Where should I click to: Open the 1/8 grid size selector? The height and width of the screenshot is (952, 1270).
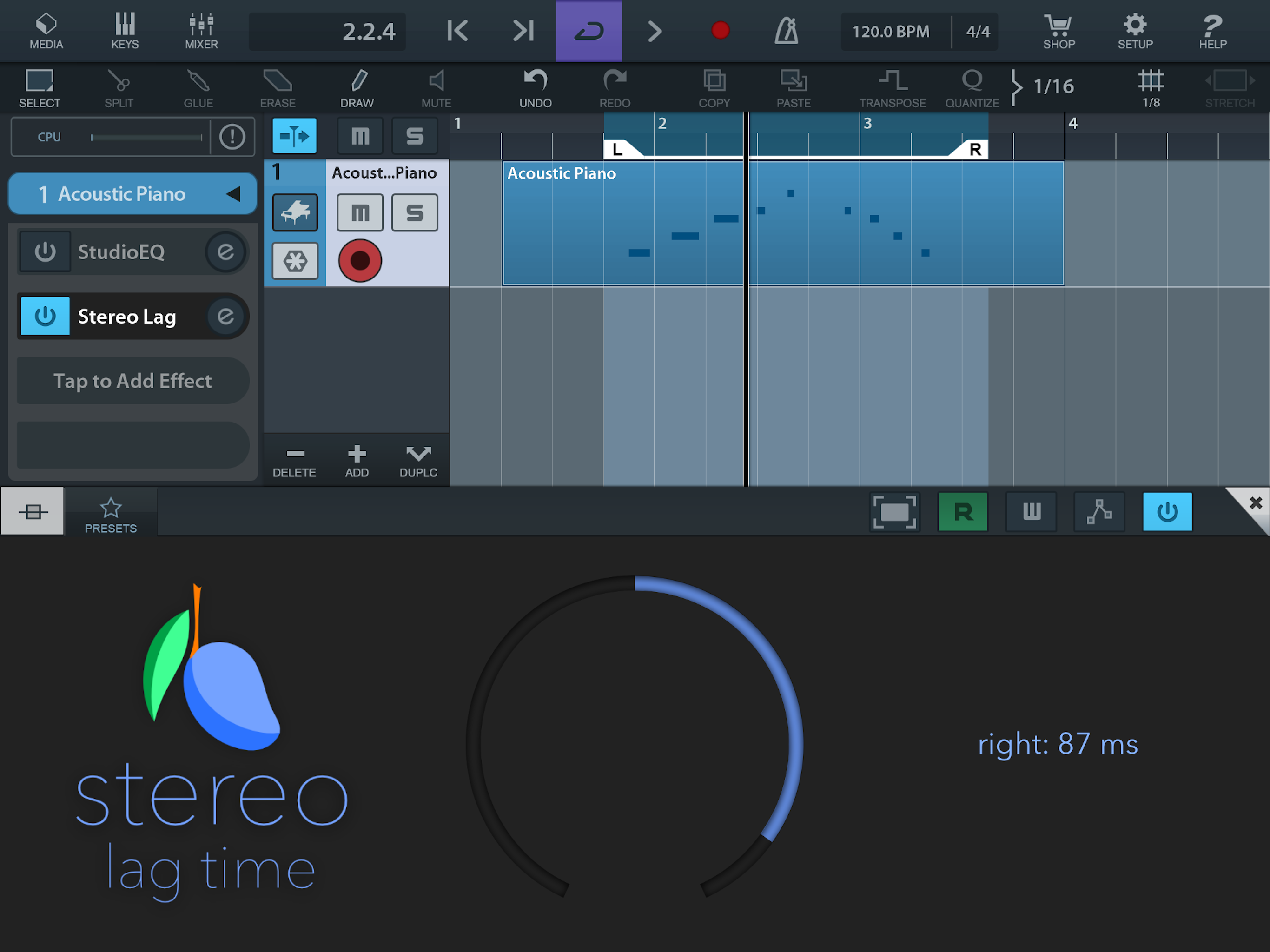[1151, 88]
